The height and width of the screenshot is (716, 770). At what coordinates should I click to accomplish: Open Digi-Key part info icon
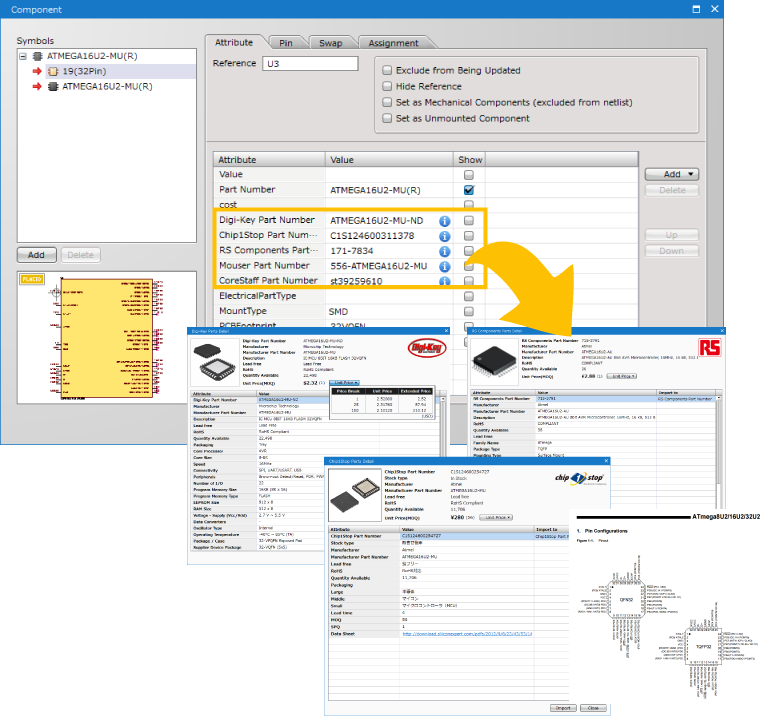(444, 221)
